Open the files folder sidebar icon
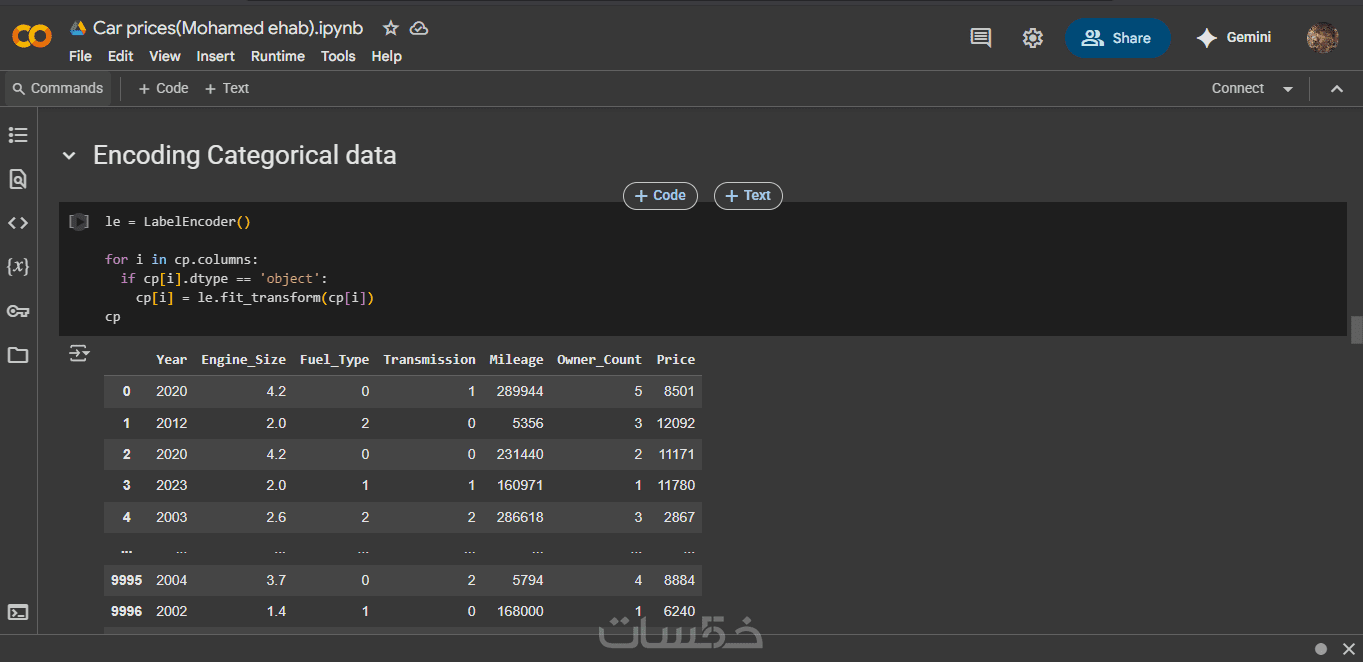1363x662 pixels. 18,355
